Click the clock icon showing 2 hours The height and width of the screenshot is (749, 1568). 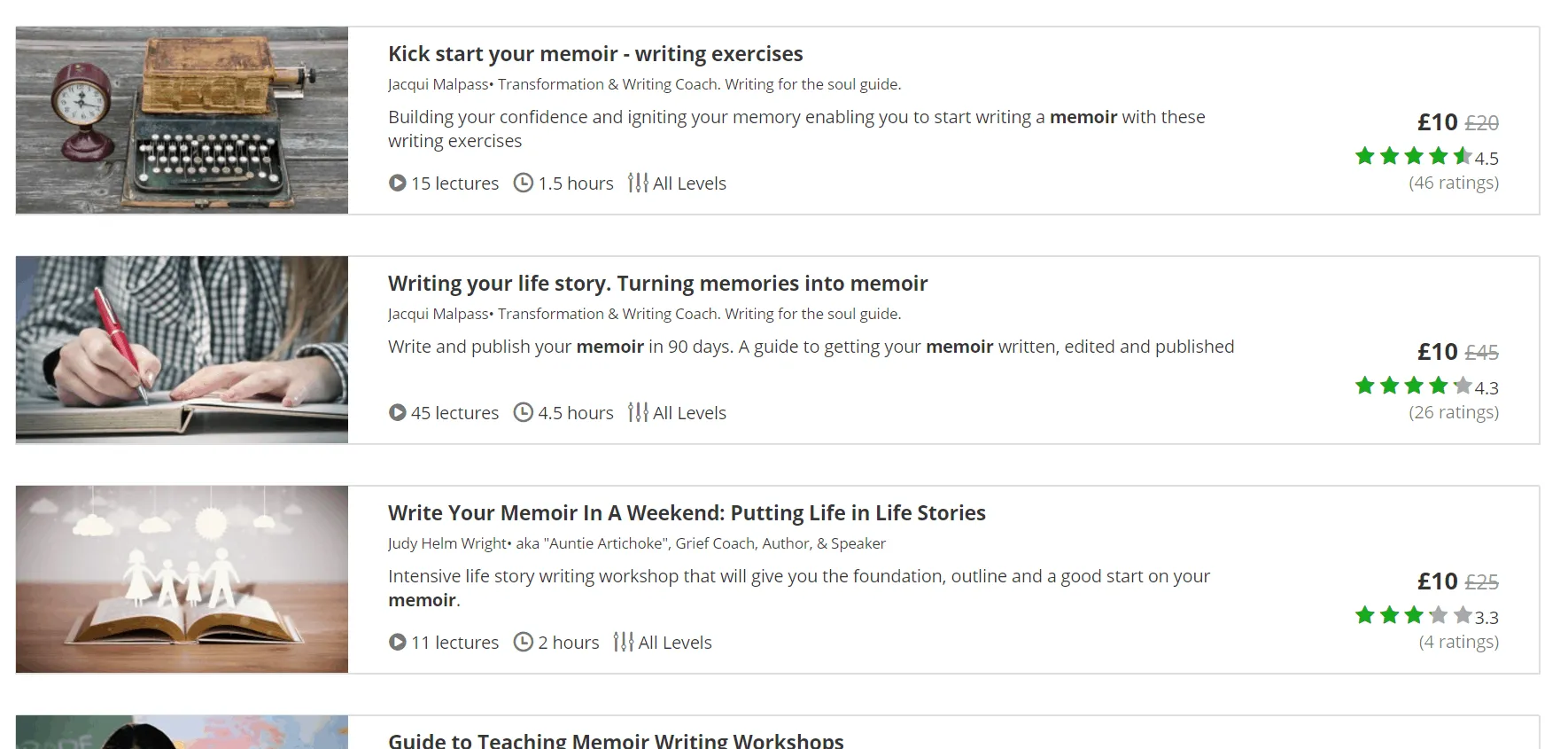pyautogui.click(x=523, y=642)
